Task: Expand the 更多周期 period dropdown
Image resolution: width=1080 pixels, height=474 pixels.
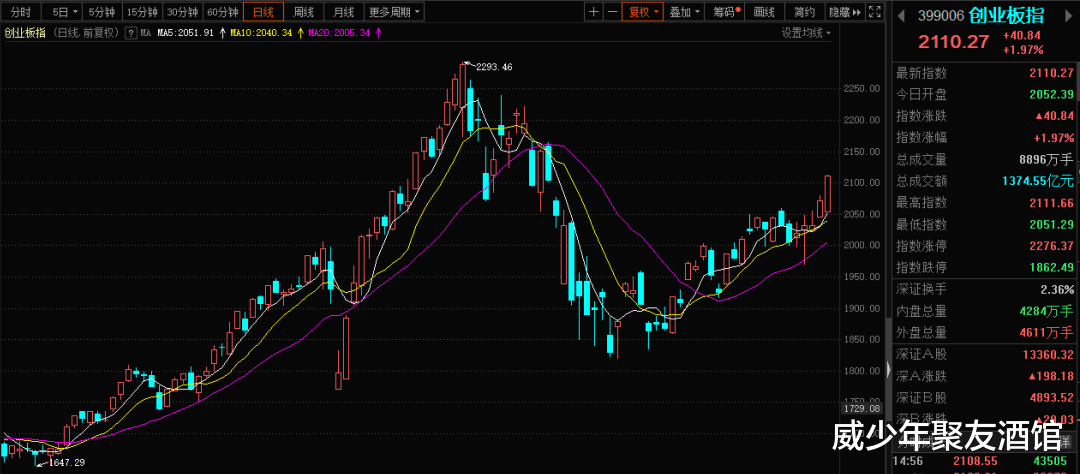Action: [394, 12]
